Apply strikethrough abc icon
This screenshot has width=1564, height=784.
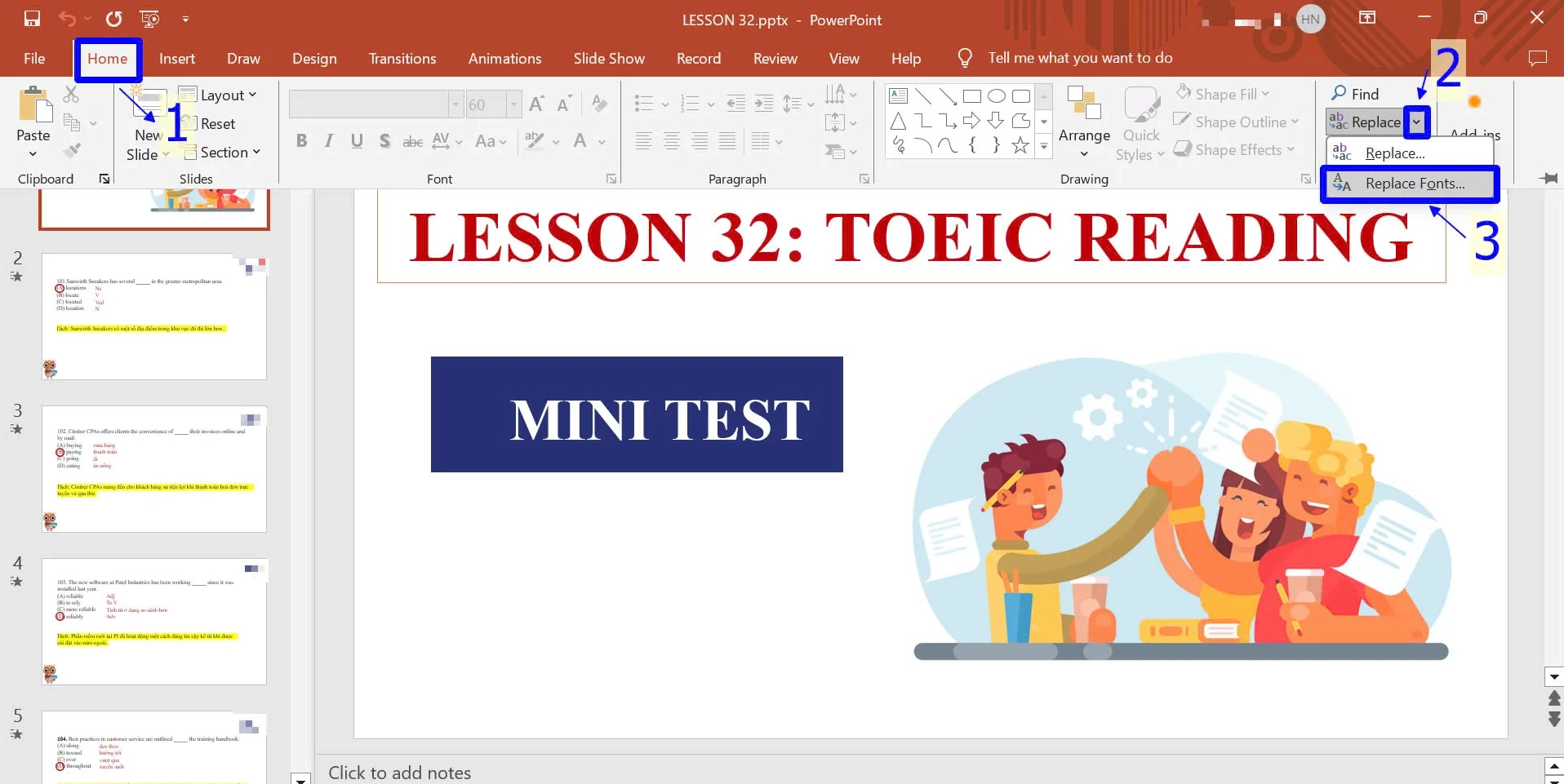(413, 141)
